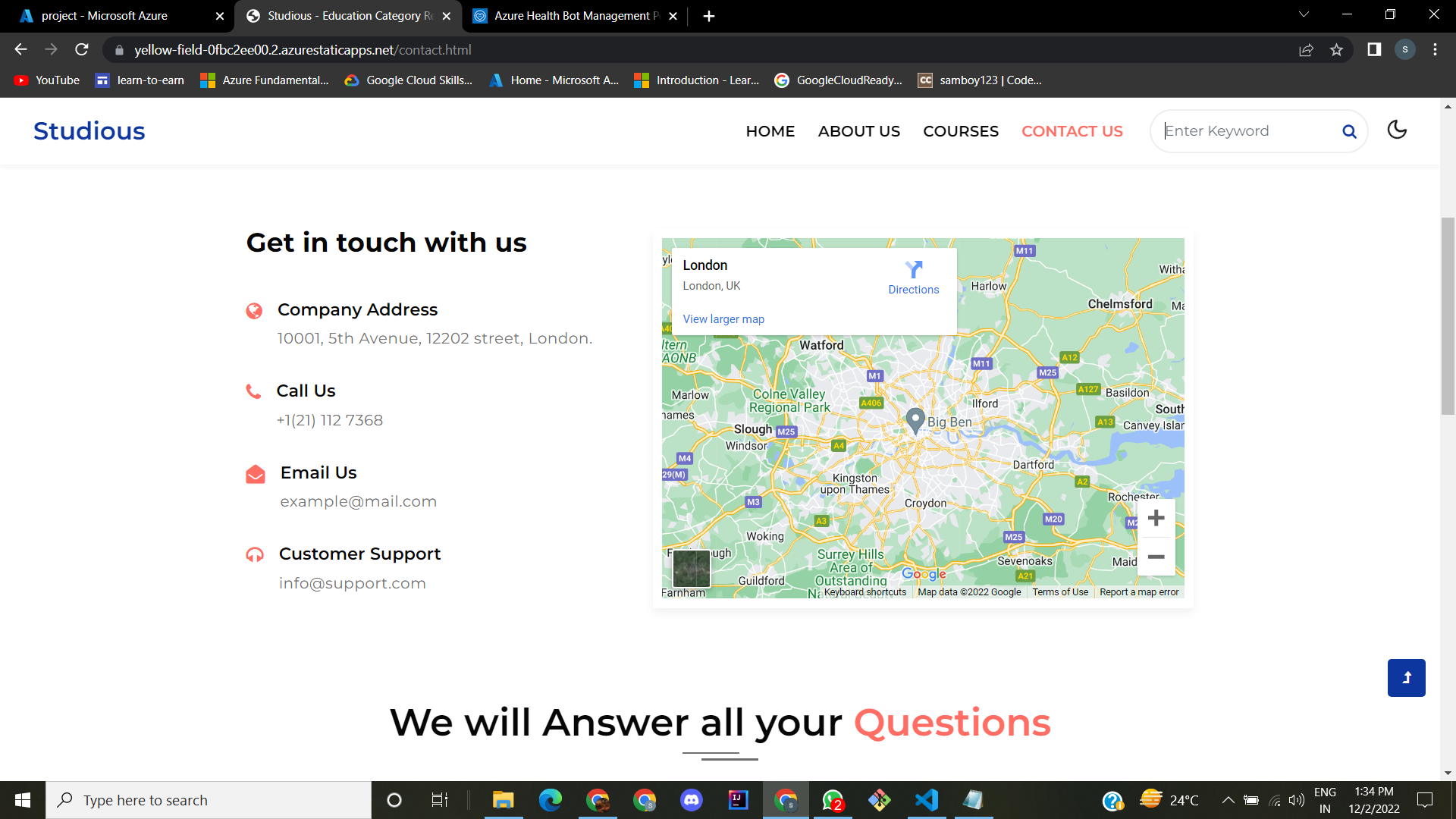Click the headset icon beside Customer Support
Image resolution: width=1456 pixels, height=819 pixels.
coord(255,554)
